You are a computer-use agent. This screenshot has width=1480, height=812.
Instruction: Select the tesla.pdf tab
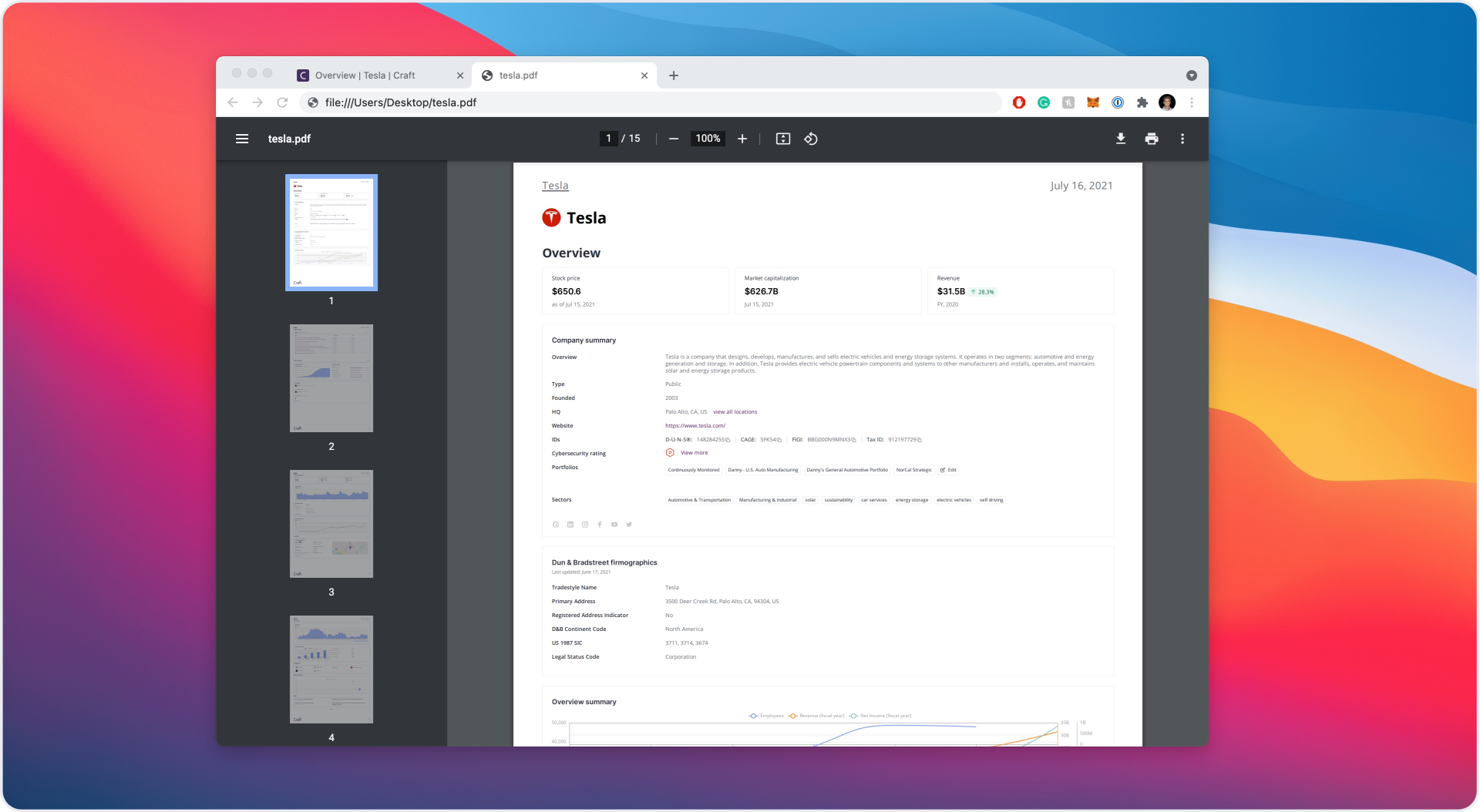click(565, 75)
